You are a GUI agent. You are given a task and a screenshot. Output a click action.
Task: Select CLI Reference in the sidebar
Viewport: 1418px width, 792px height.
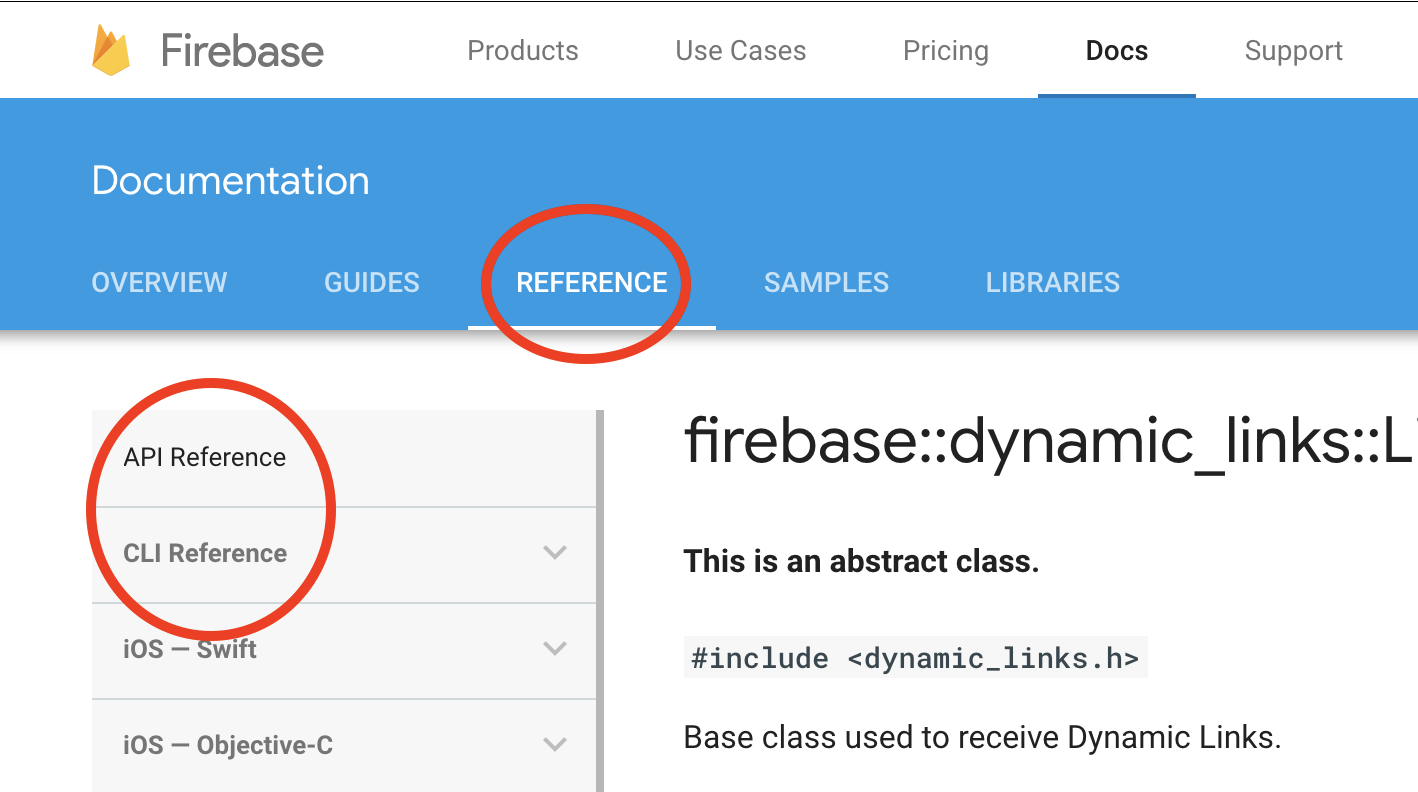click(x=204, y=553)
